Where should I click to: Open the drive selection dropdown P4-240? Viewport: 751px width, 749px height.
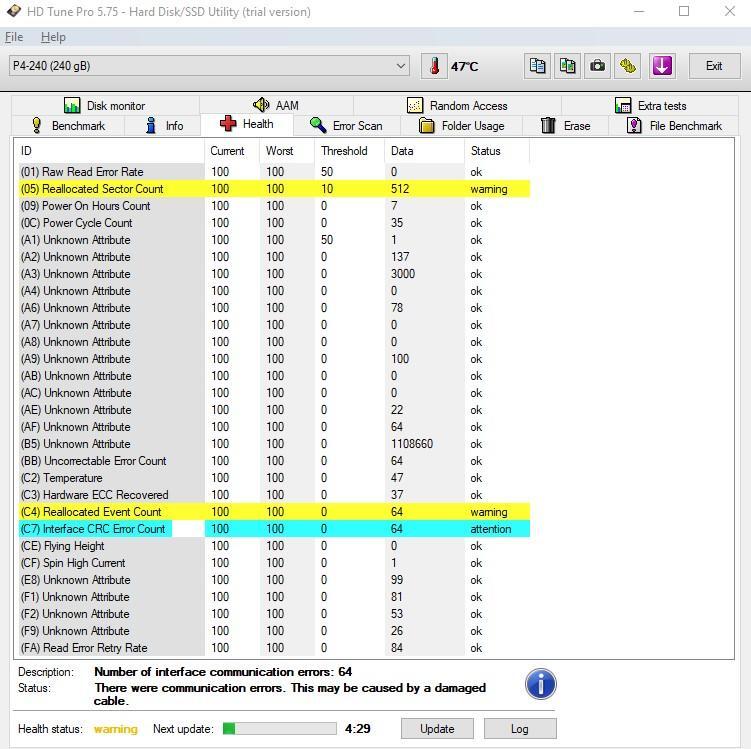(209, 66)
